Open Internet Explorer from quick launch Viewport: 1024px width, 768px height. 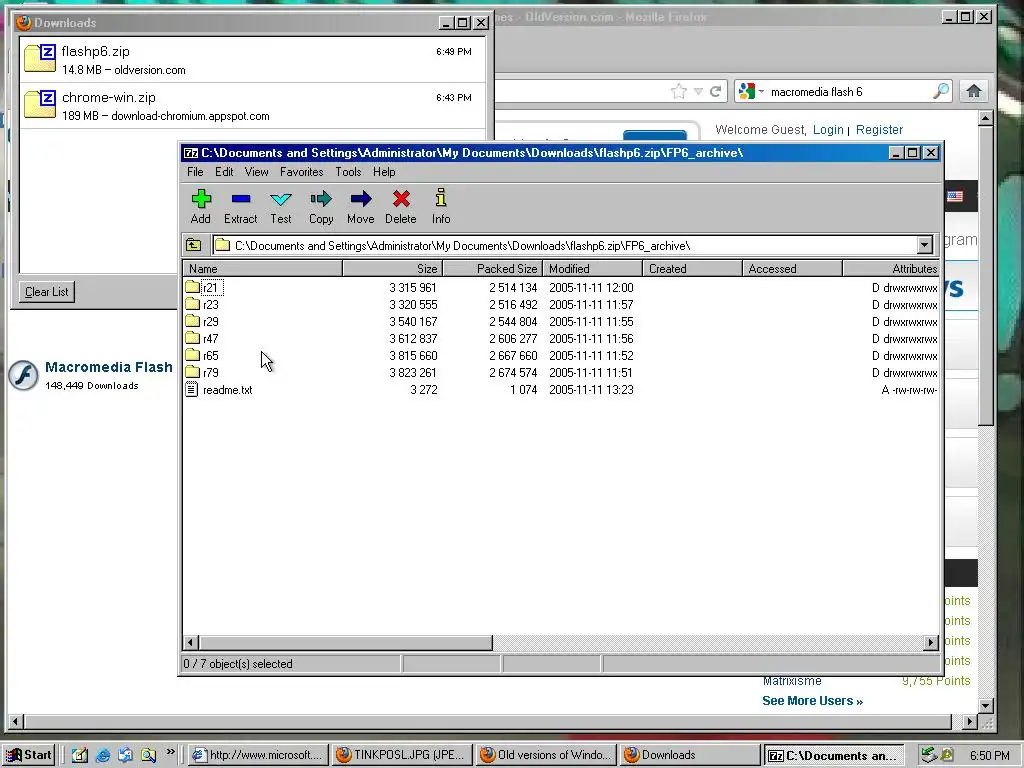tap(103, 755)
